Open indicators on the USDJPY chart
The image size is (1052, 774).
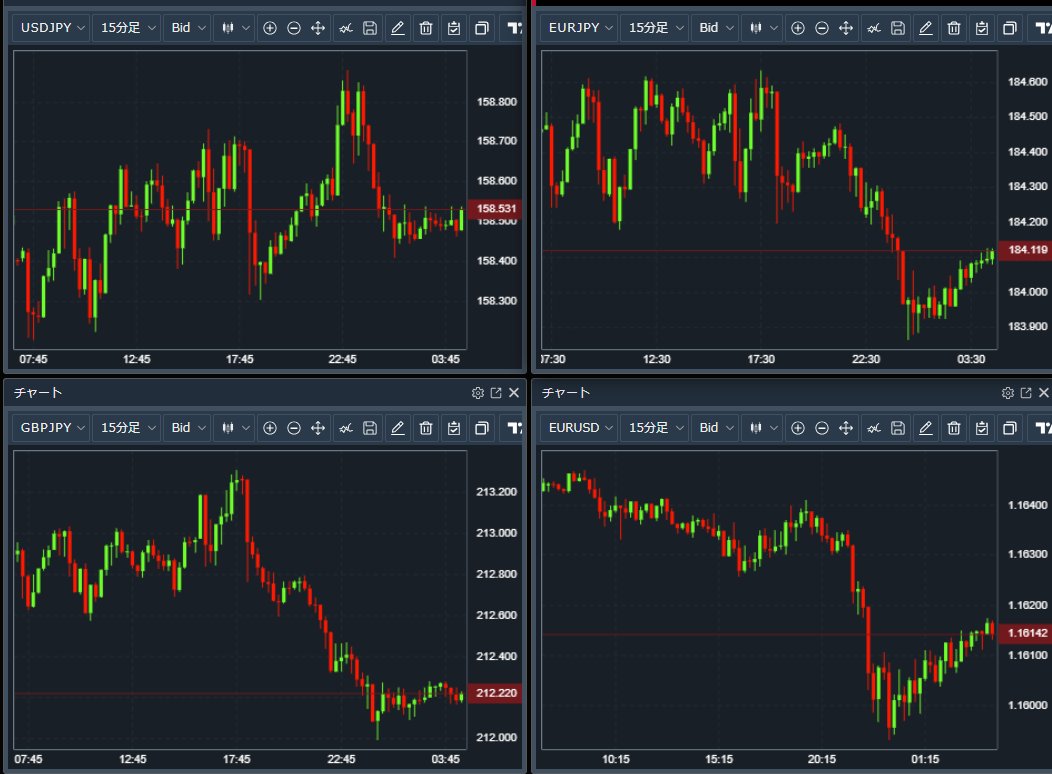tap(346, 28)
